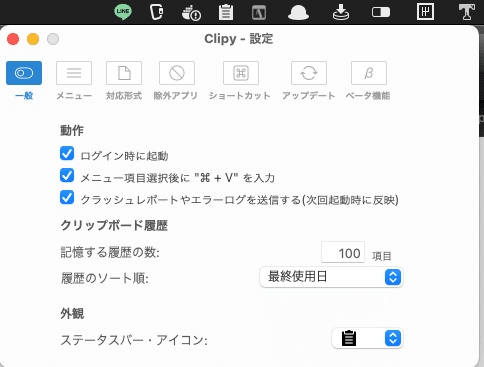Click the 記憶する履歴の数: label
Image resolution: width=484 pixels, height=367 pixels.
click(x=110, y=252)
